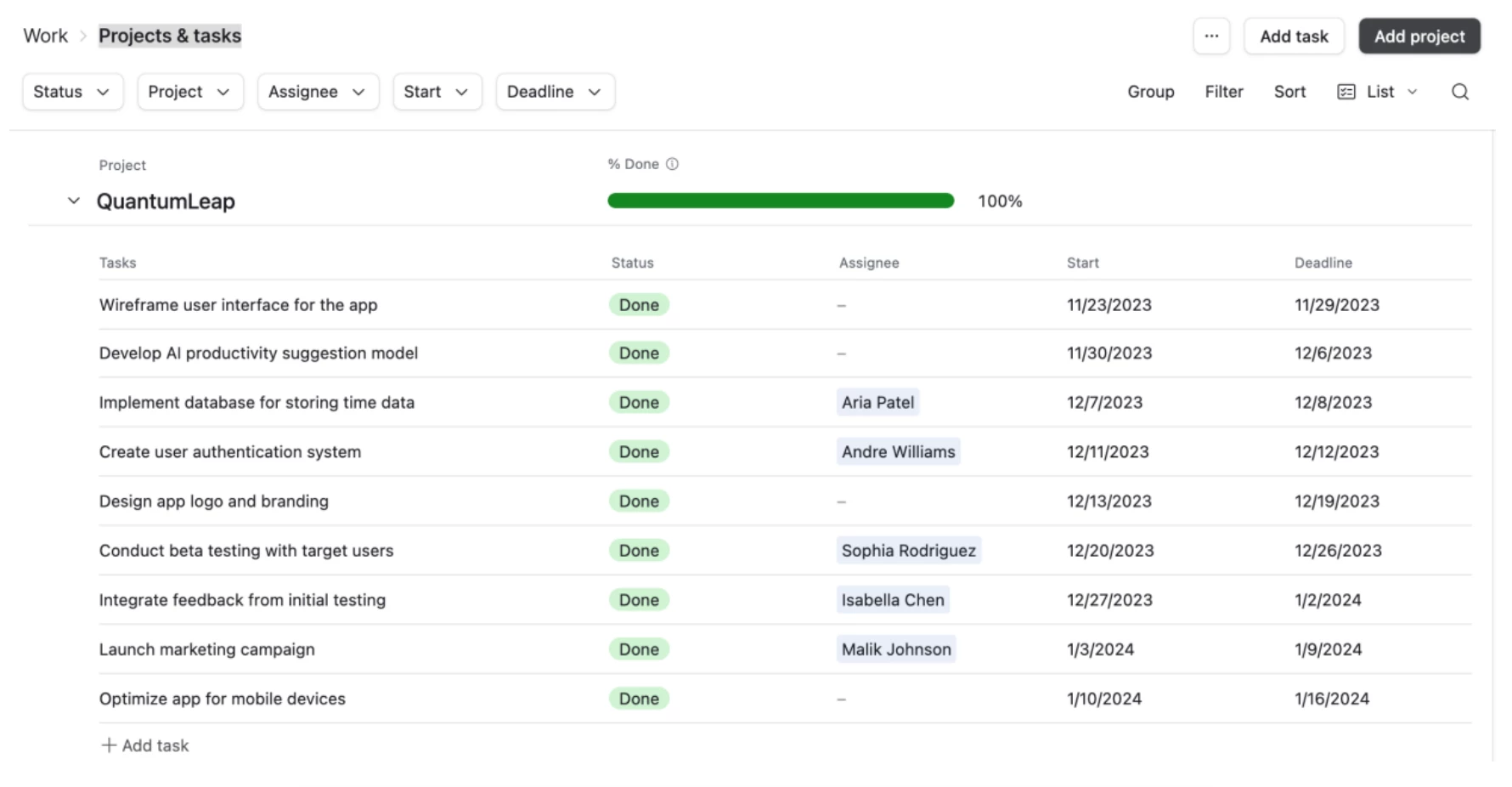This screenshot has height=787, width=1512.
Task: Click deadline 1/16/2024
Action: 1332,699
